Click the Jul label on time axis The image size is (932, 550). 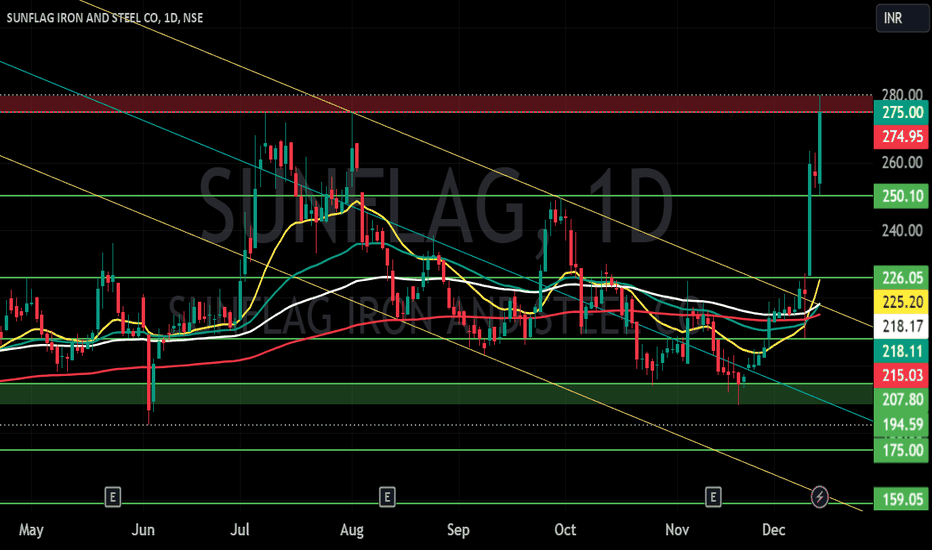click(x=240, y=530)
